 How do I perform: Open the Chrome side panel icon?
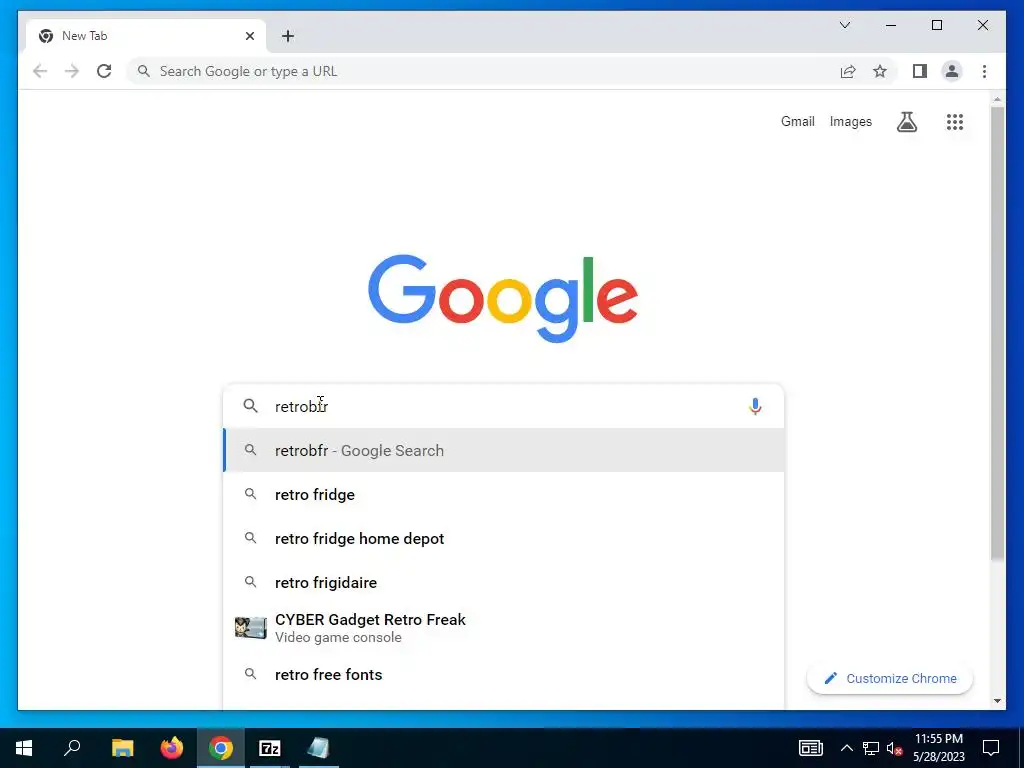click(920, 71)
